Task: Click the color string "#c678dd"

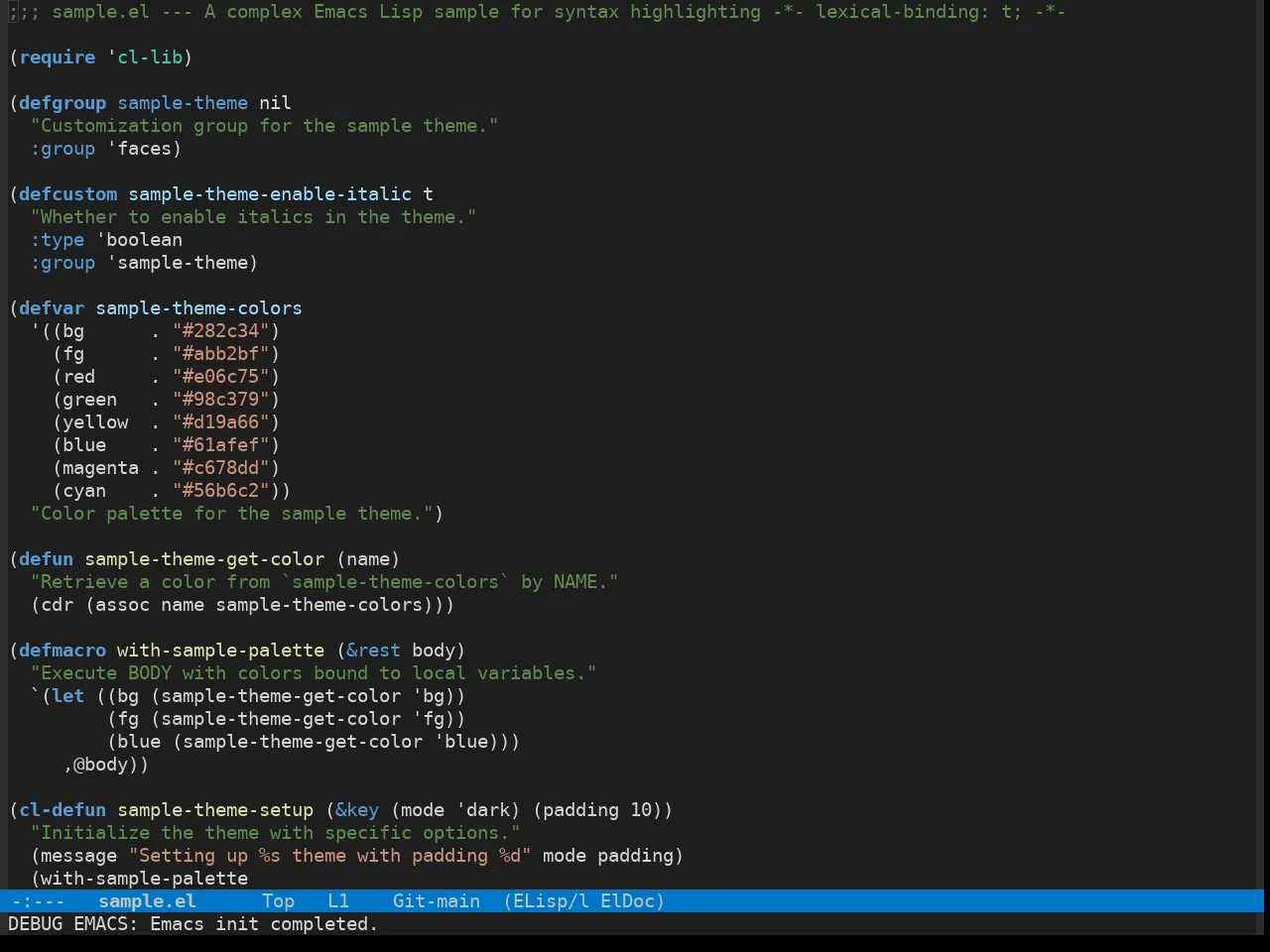Action: [x=221, y=467]
